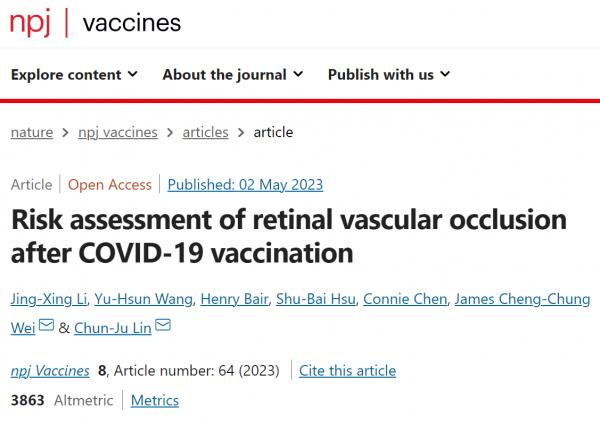This screenshot has height=424, width=600.
Task: Click the envelope icon after Chun-Ju Lin
Action: (163, 326)
